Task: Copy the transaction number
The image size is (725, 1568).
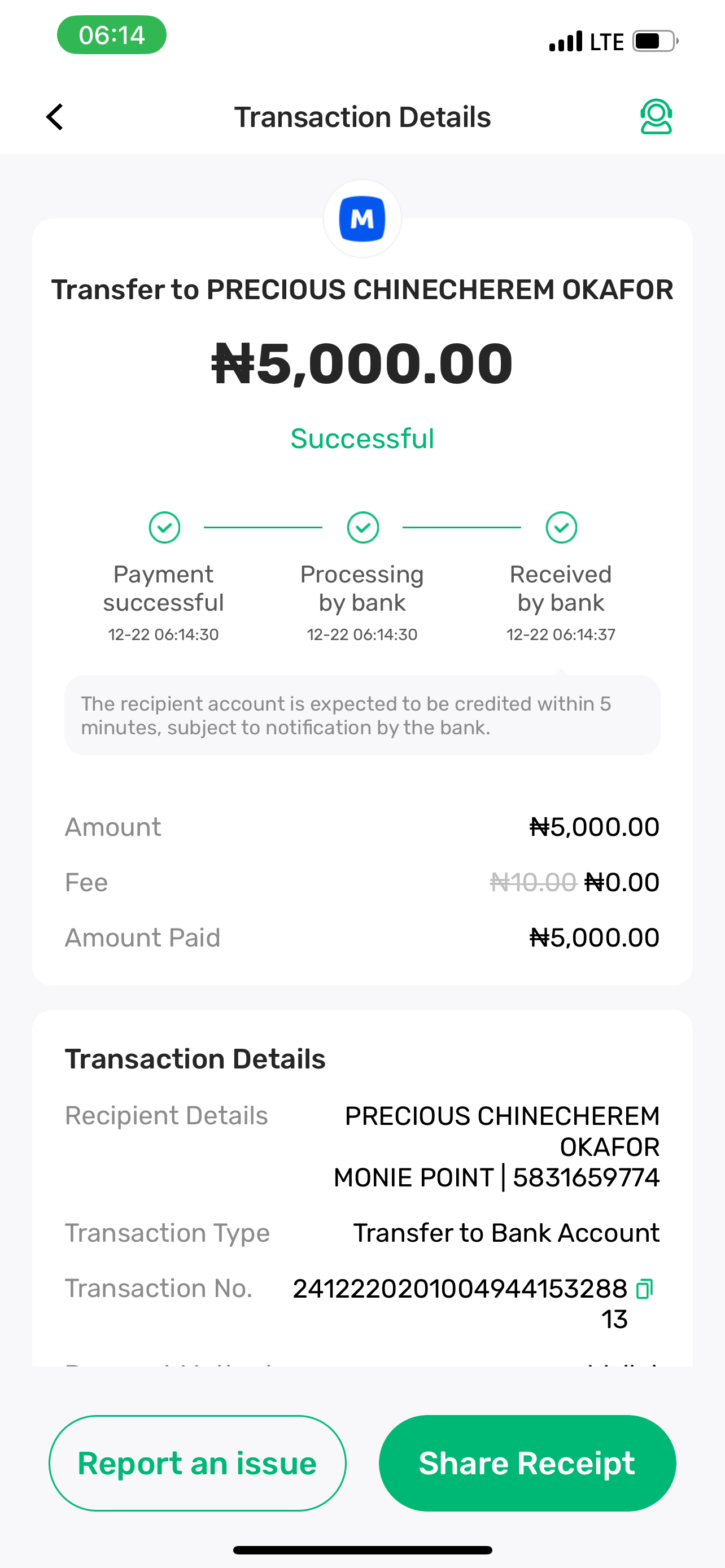Action: click(644, 1289)
